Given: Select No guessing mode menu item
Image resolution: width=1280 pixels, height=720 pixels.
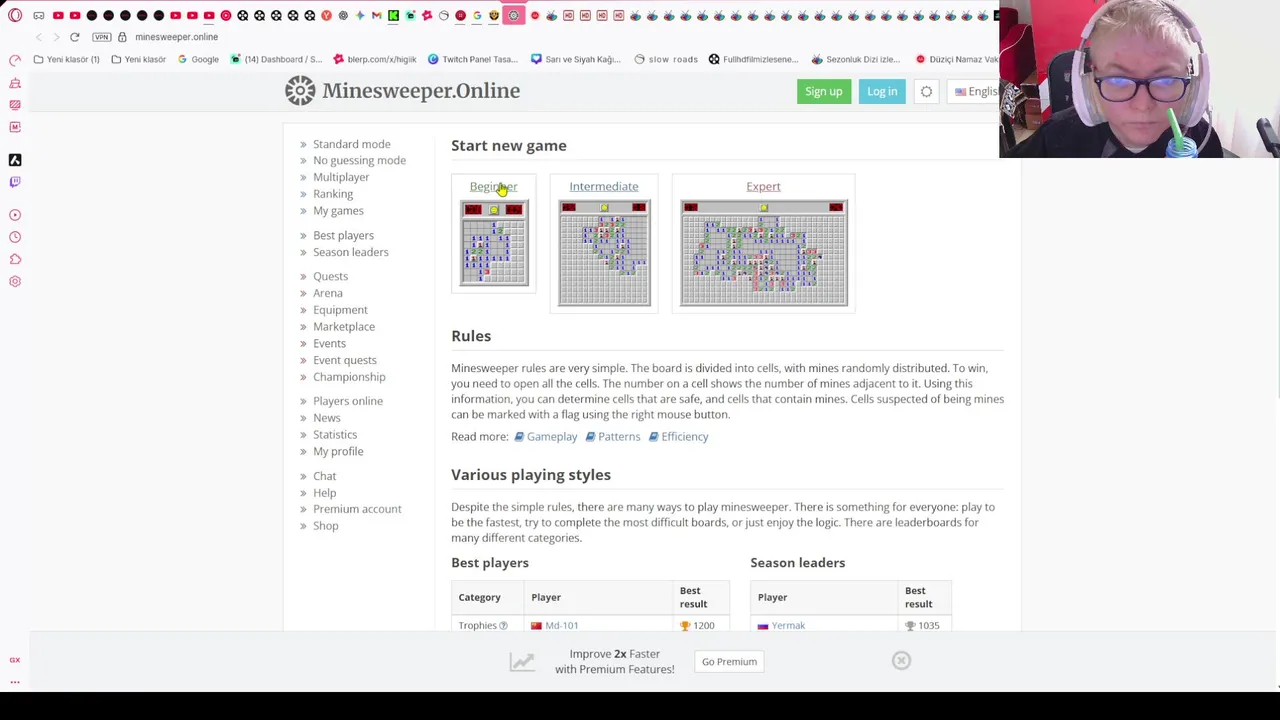Looking at the screenshot, I should pyautogui.click(x=359, y=160).
